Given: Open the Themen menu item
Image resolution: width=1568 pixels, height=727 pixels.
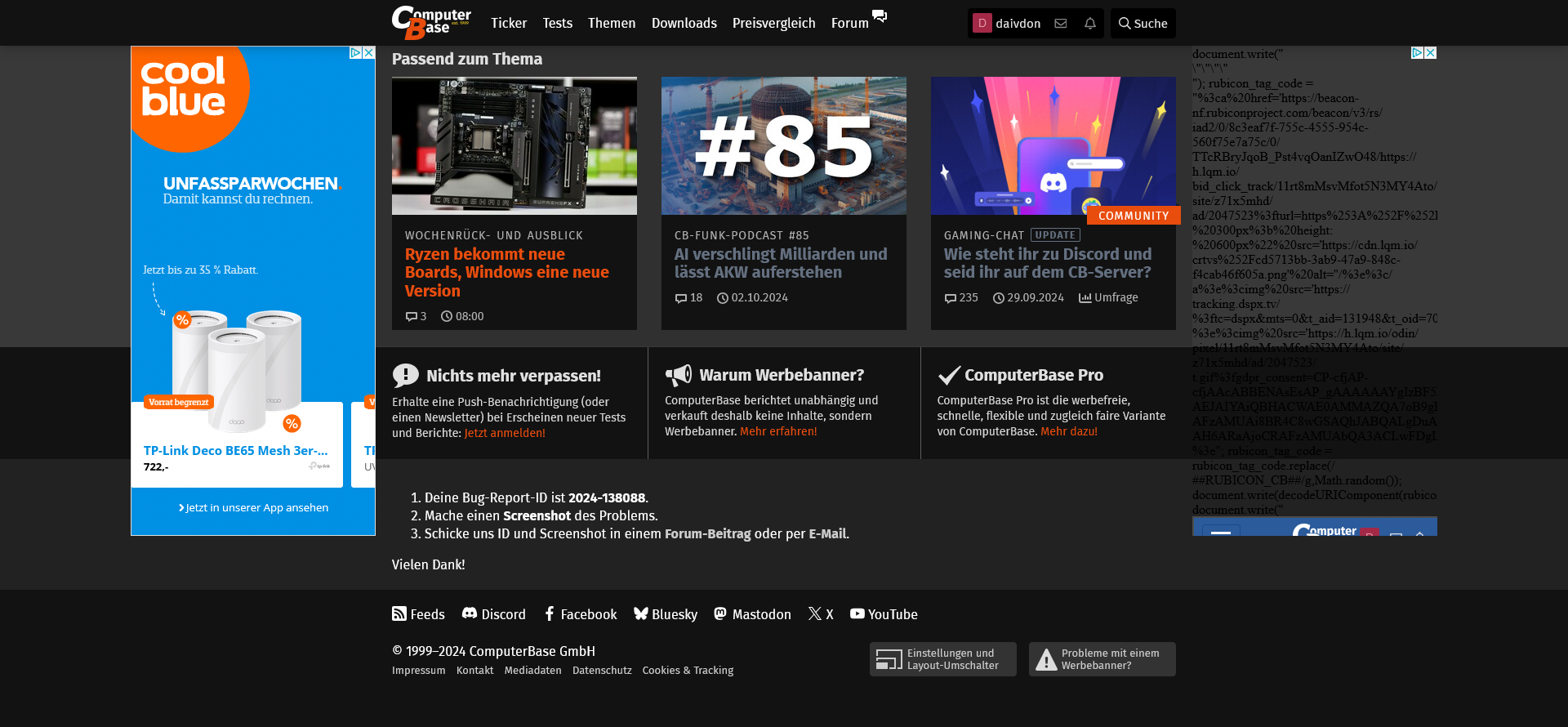Looking at the screenshot, I should pos(612,23).
